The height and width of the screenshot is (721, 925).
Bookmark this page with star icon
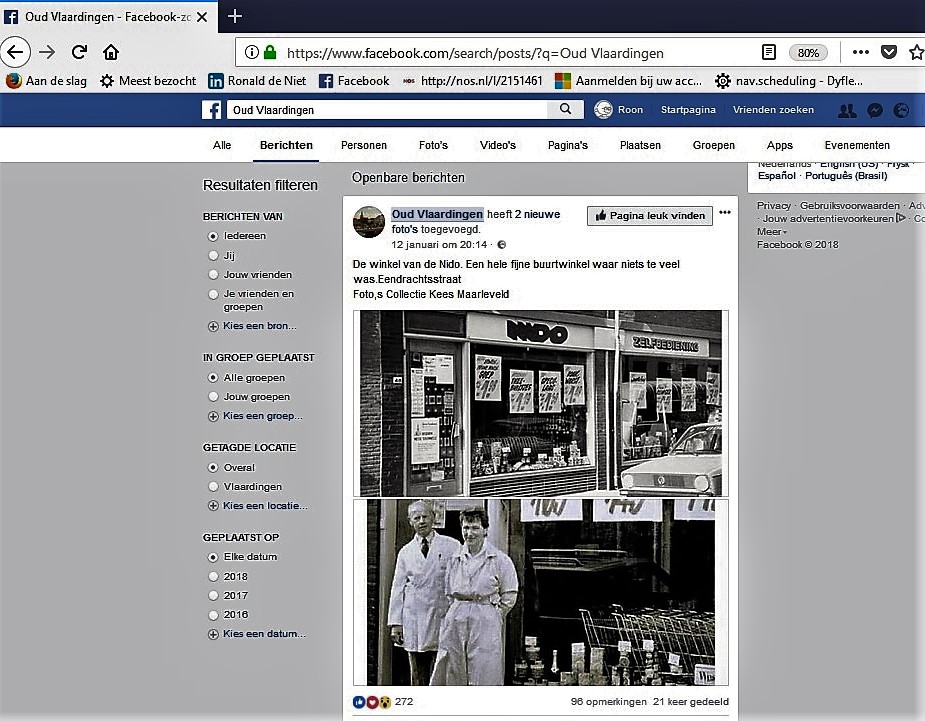tap(916, 53)
